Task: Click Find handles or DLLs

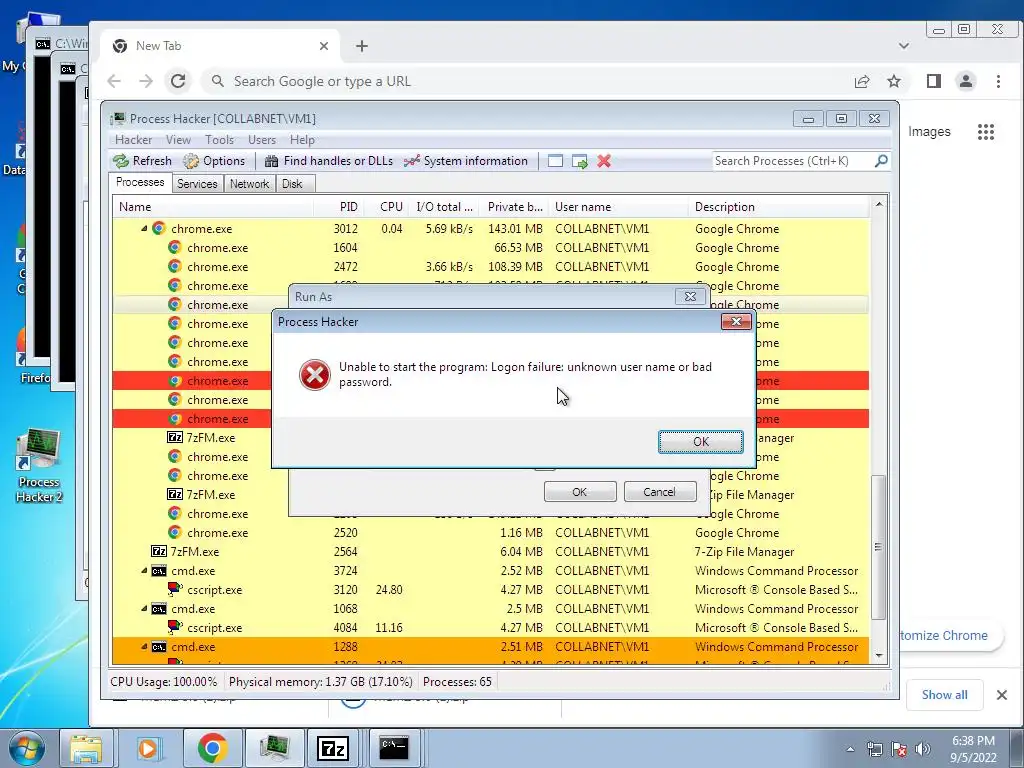Action: click(x=330, y=161)
